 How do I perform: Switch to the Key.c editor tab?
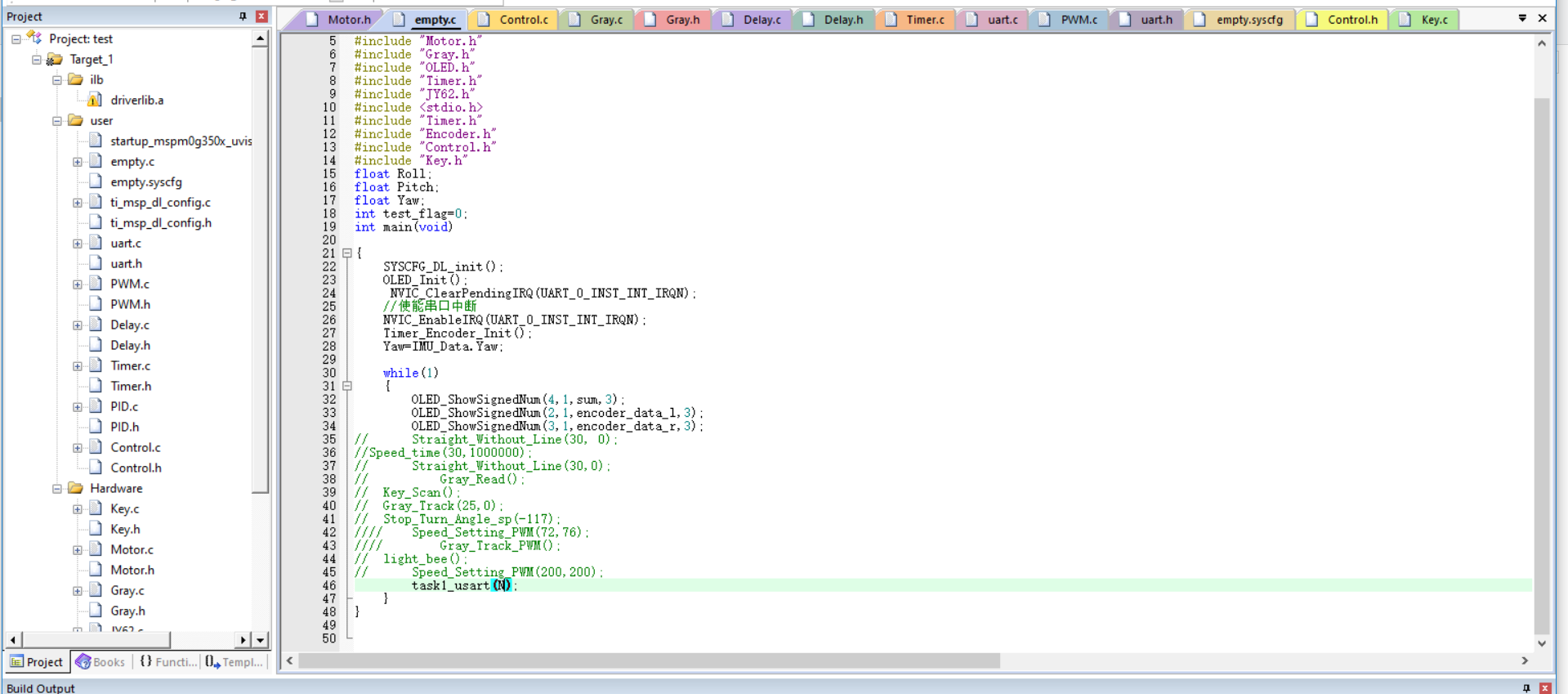[1425, 20]
